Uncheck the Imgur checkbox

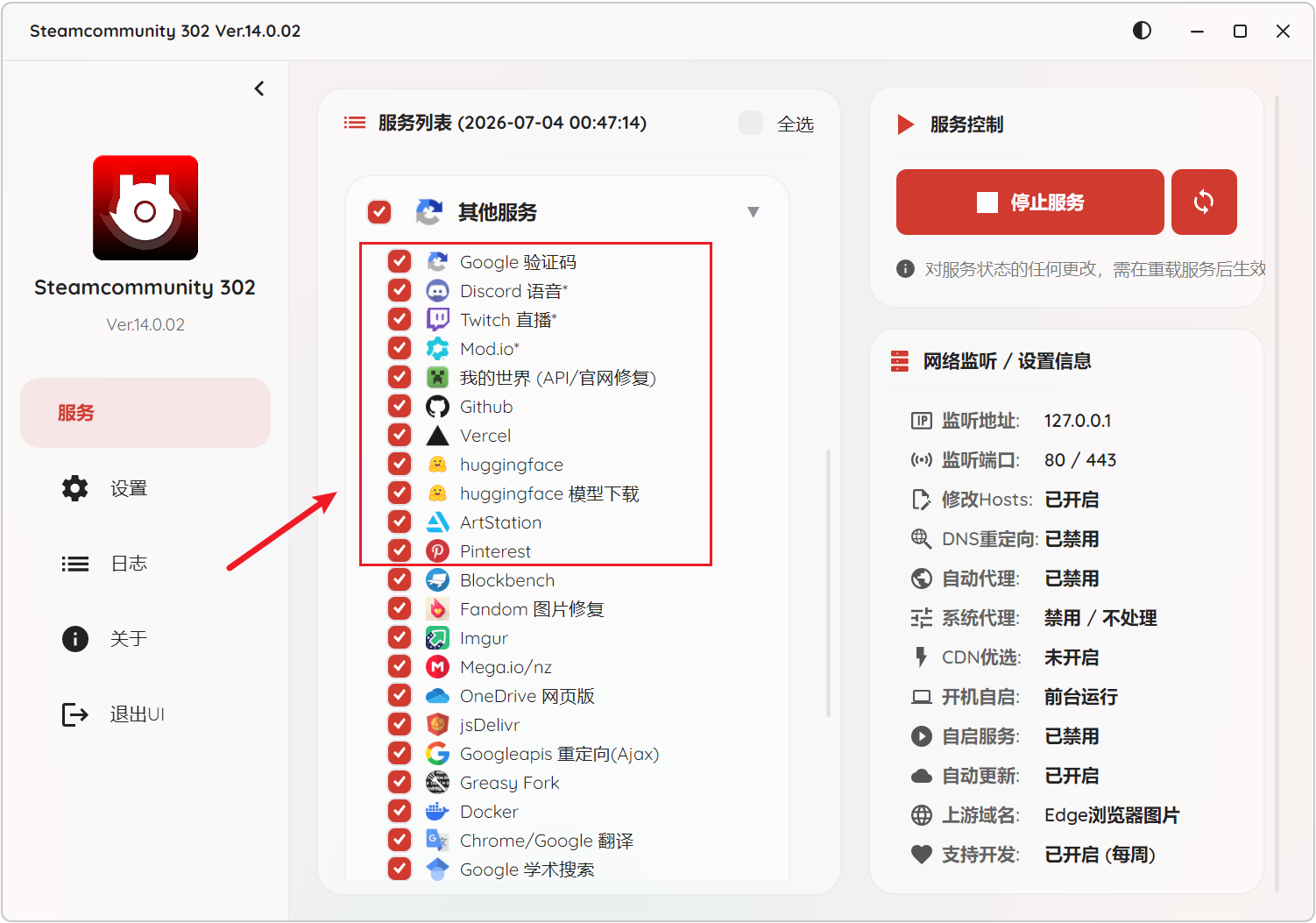(x=400, y=637)
